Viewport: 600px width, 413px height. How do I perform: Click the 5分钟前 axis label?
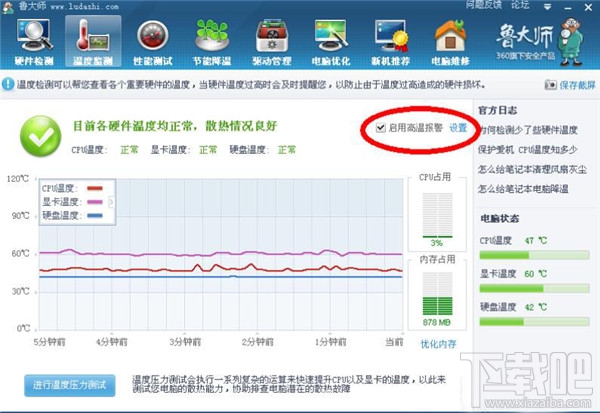[49, 342]
